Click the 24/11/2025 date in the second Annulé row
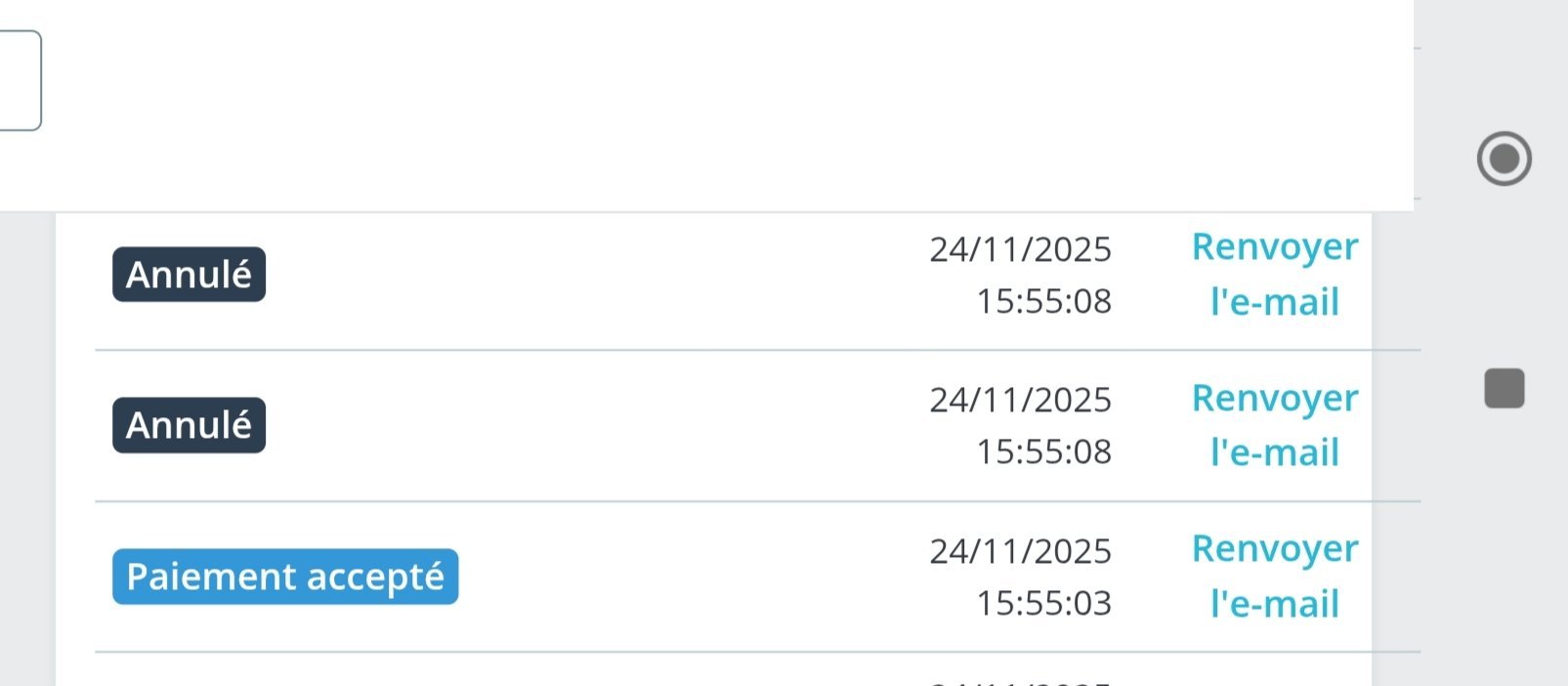Image resolution: width=1568 pixels, height=686 pixels. tap(1020, 400)
